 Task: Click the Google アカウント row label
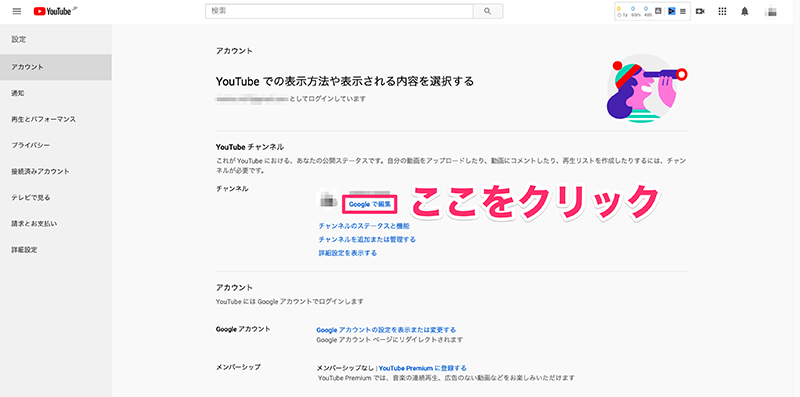(x=243, y=329)
